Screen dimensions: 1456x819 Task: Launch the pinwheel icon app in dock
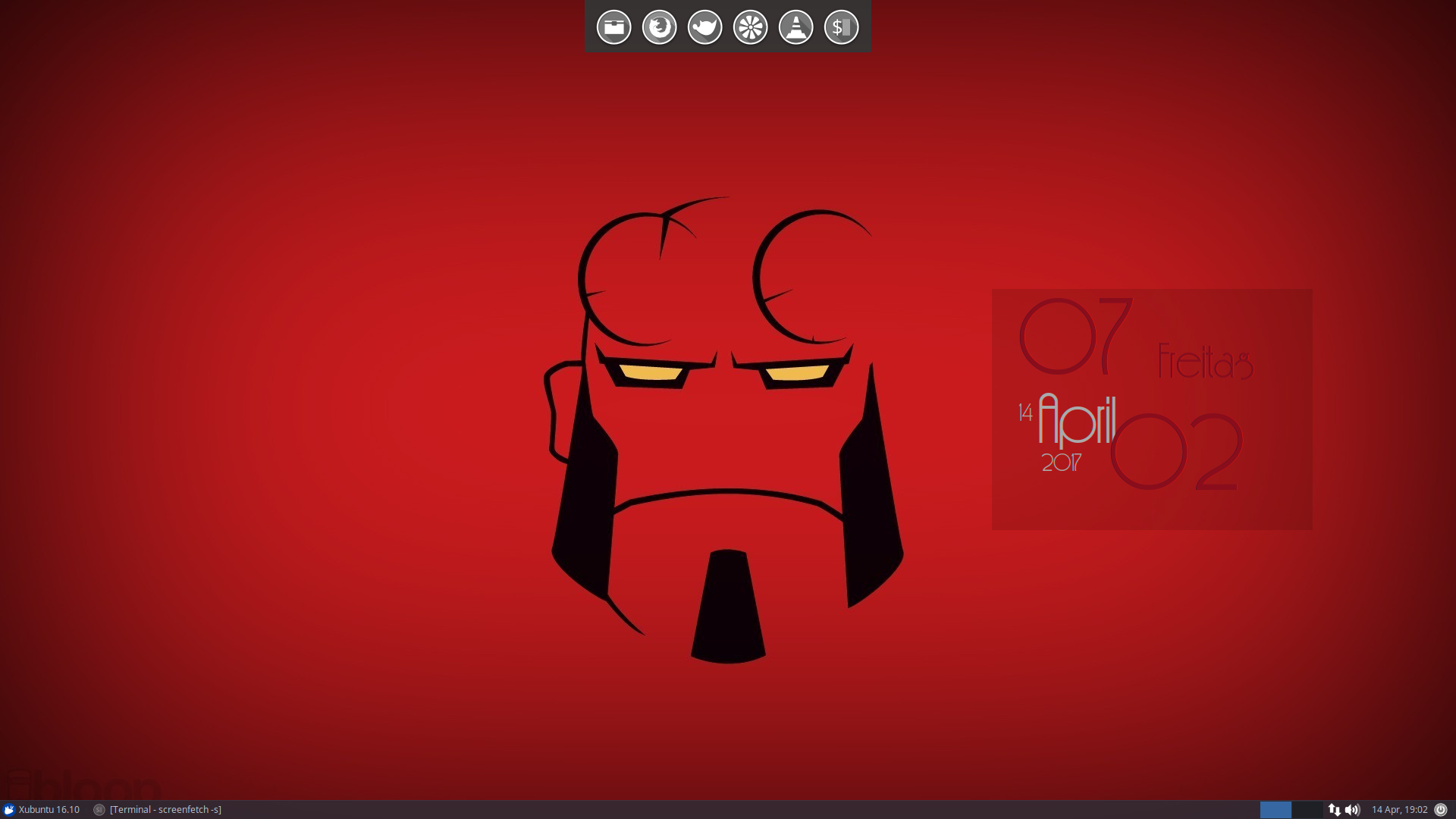click(x=750, y=28)
